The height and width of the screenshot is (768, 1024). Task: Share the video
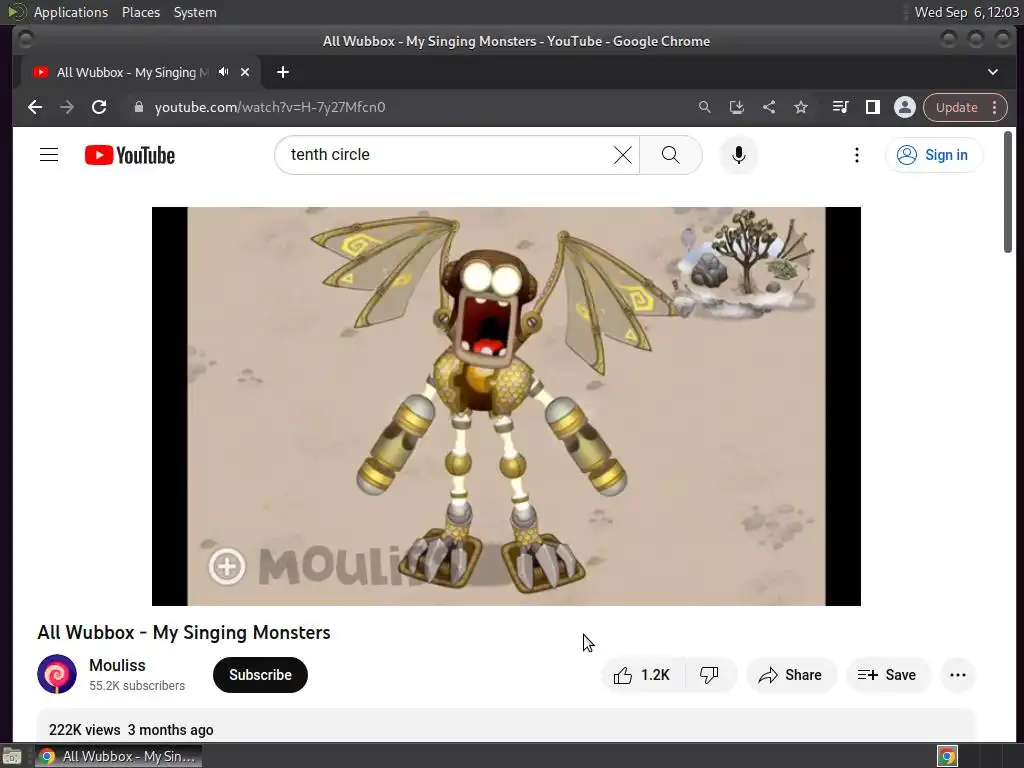(x=791, y=675)
